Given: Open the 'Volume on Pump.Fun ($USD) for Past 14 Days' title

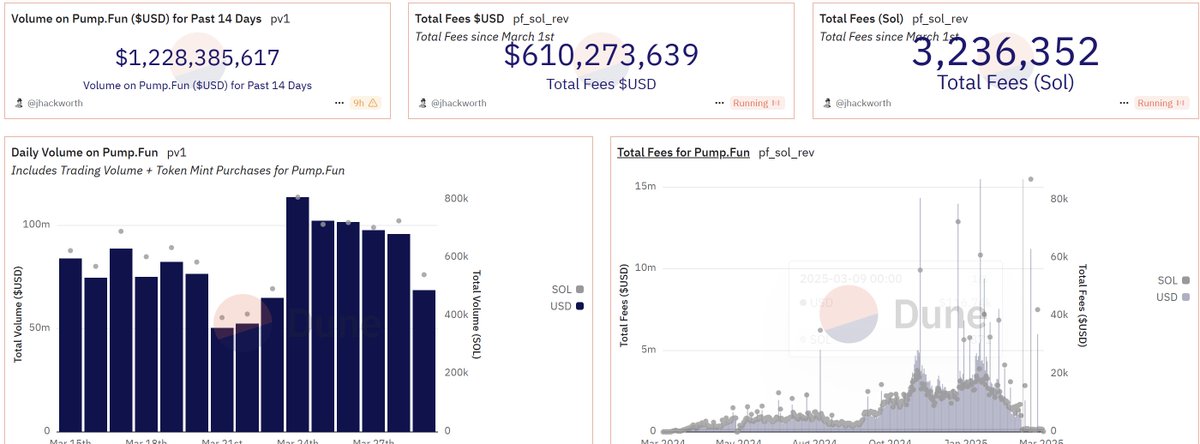Looking at the screenshot, I should 137,18.
